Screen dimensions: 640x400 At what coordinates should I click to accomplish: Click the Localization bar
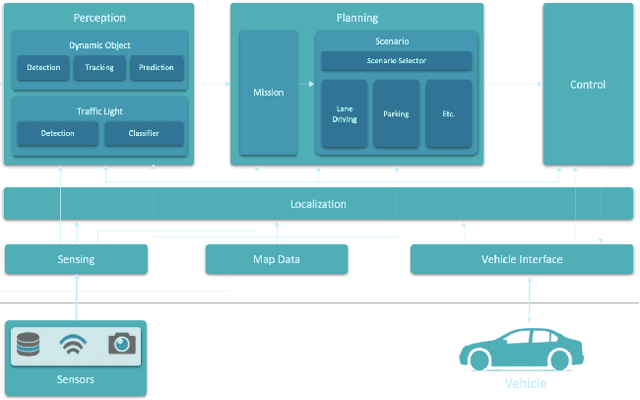click(x=318, y=204)
